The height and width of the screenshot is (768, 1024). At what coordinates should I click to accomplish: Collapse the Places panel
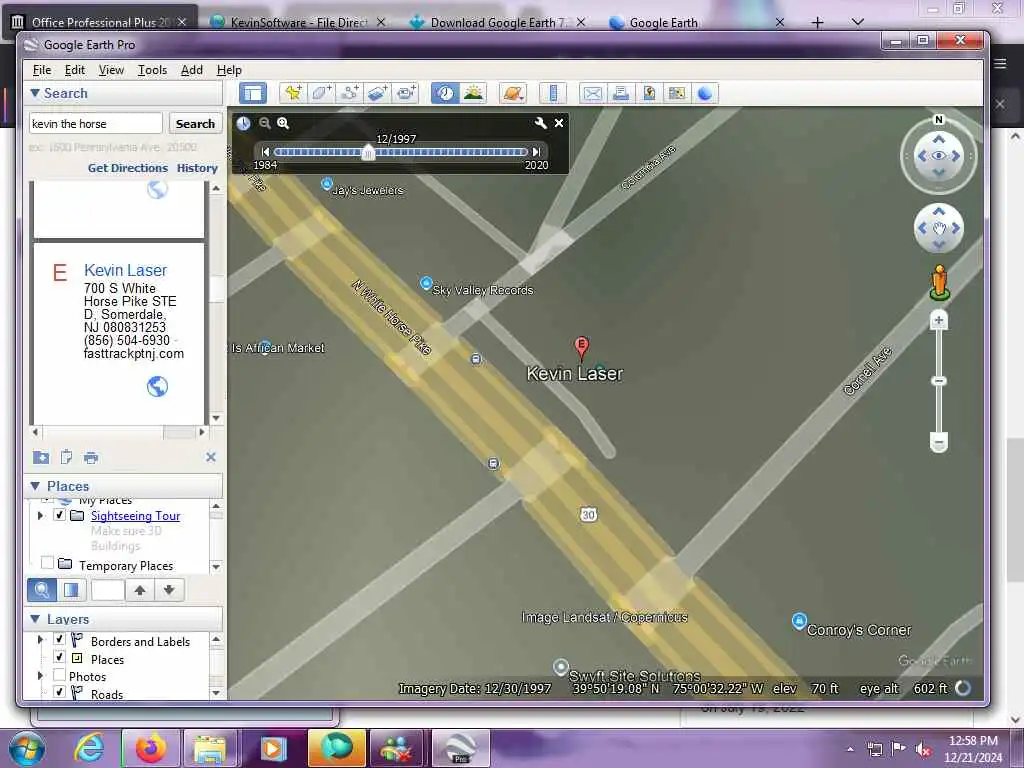tap(35, 487)
